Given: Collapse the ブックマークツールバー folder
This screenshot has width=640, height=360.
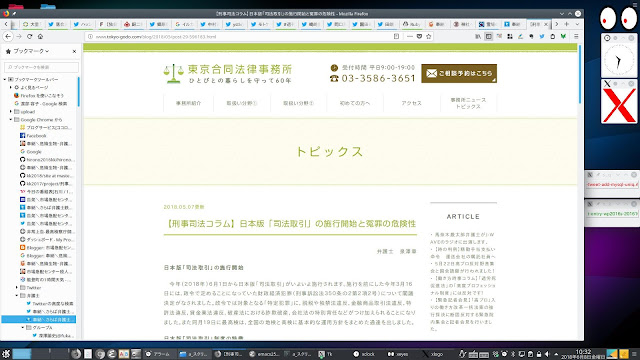Looking at the screenshot, I should (5, 79).
